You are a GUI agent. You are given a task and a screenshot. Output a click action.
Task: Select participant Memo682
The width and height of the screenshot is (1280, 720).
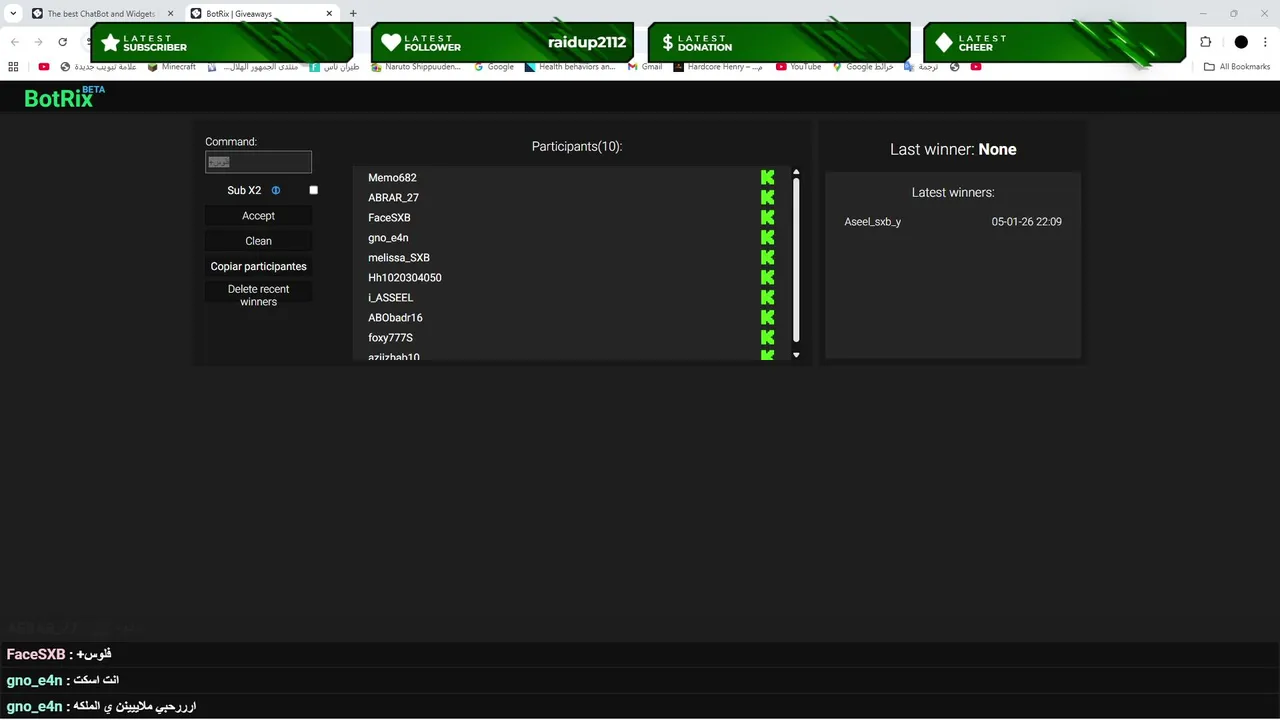click(392, 177)
